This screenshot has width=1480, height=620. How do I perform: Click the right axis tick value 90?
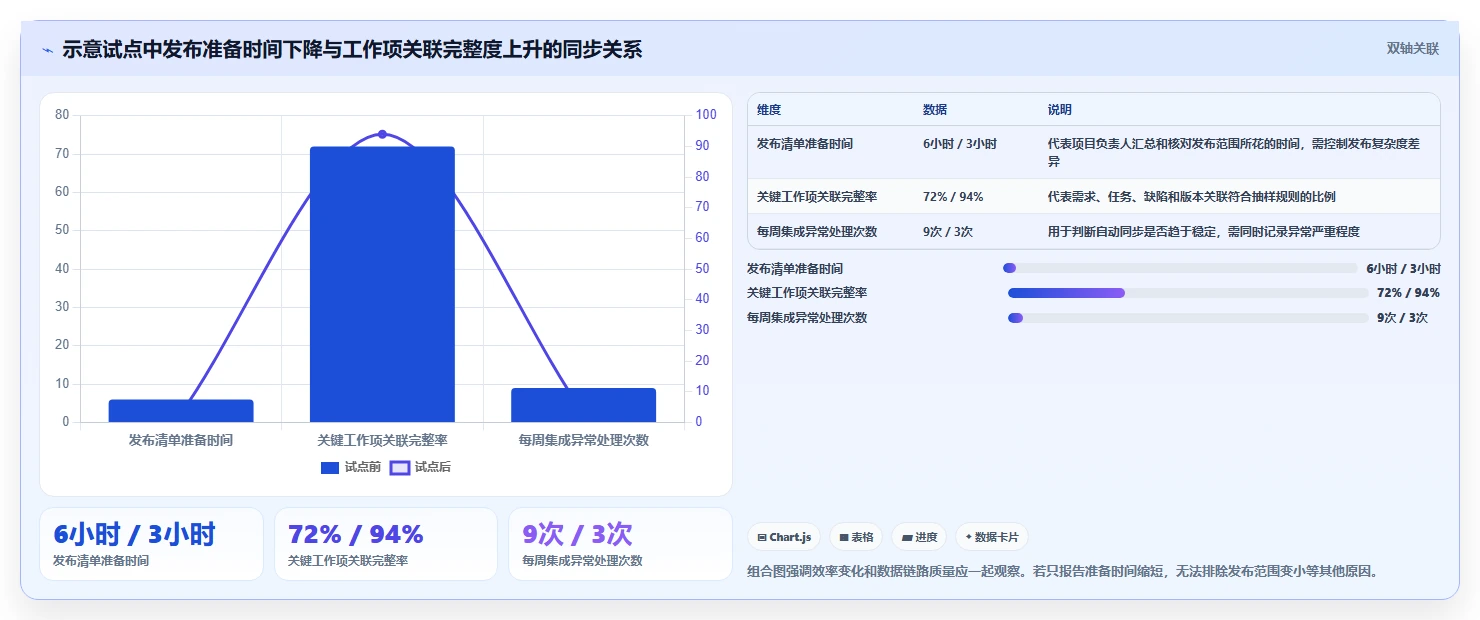click(703, 146)
